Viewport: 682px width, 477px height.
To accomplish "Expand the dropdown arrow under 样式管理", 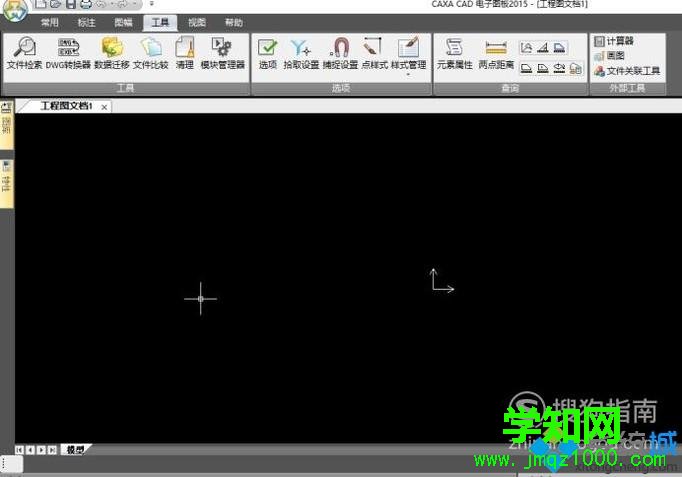I will pyautogui.click(x=408, y=75).
